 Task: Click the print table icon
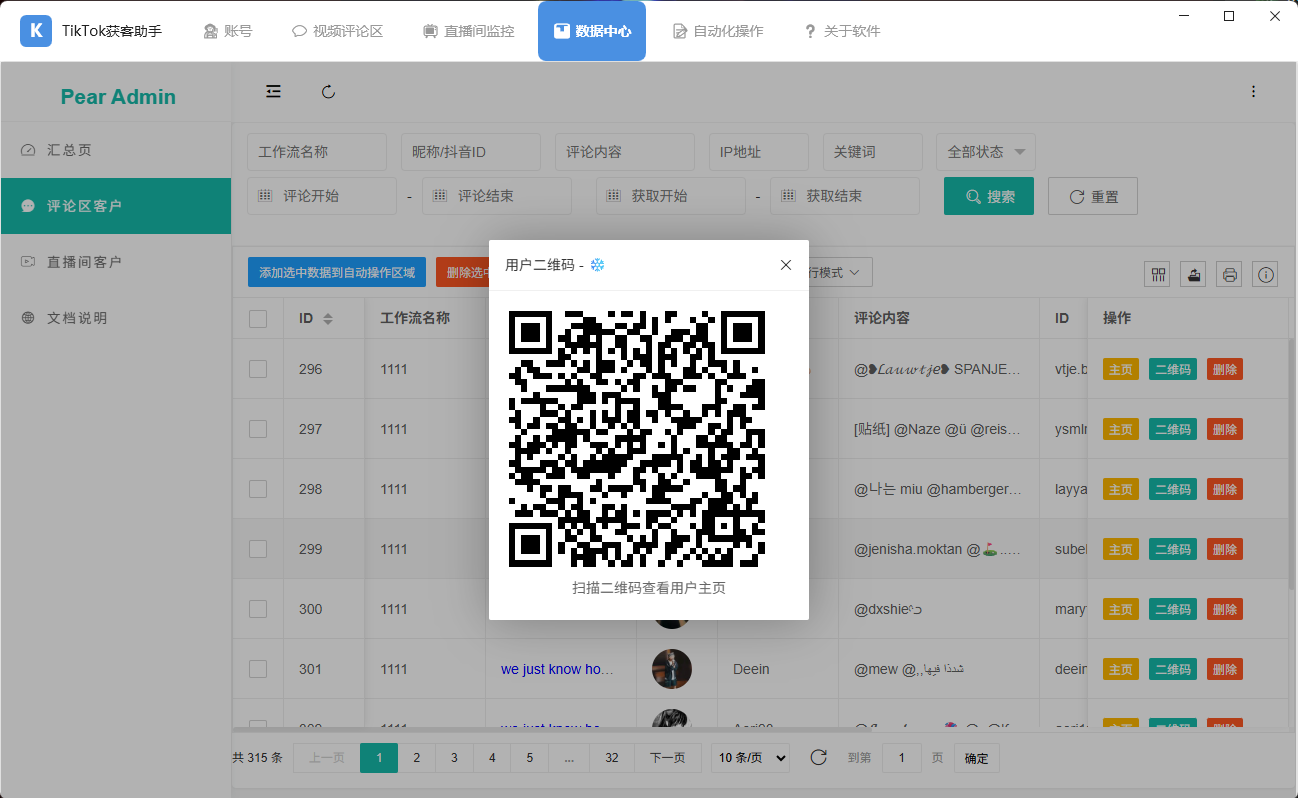(x=1230, y=274)
